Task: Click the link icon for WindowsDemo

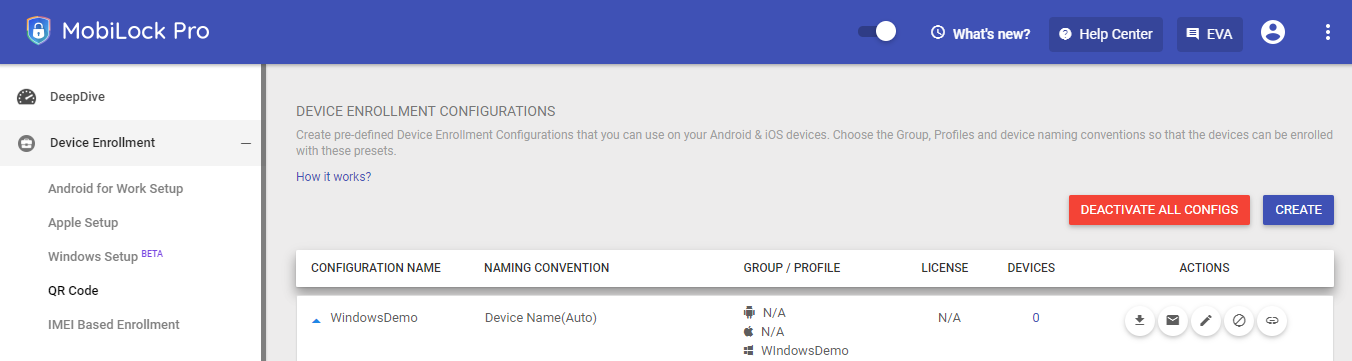Action: coord(1272,321)
